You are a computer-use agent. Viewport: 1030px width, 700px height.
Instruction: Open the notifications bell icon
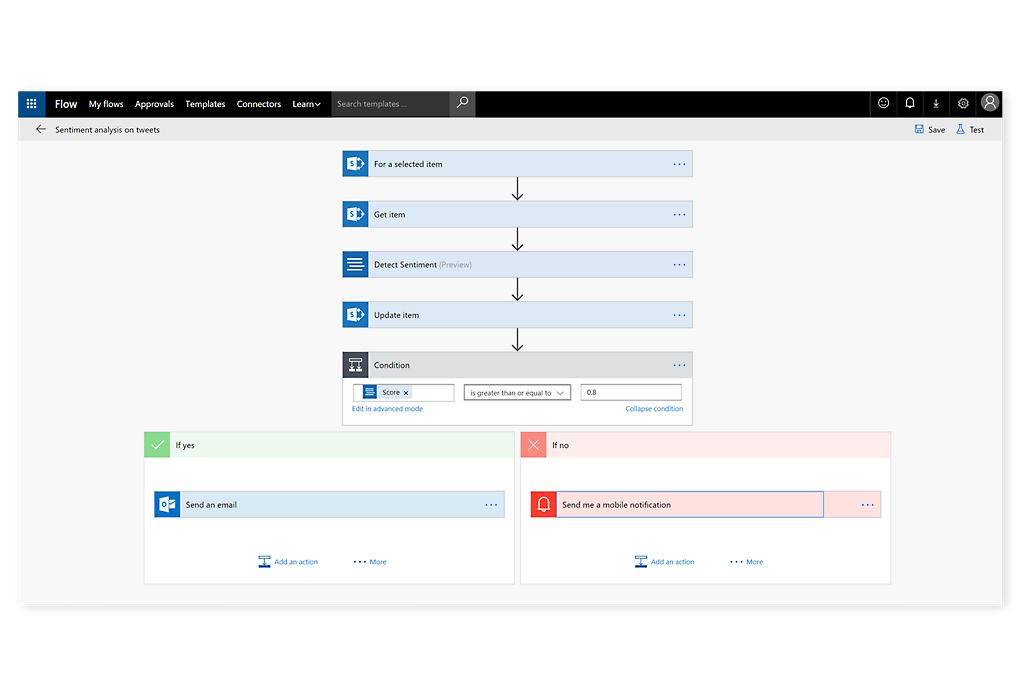coord(910,103)
